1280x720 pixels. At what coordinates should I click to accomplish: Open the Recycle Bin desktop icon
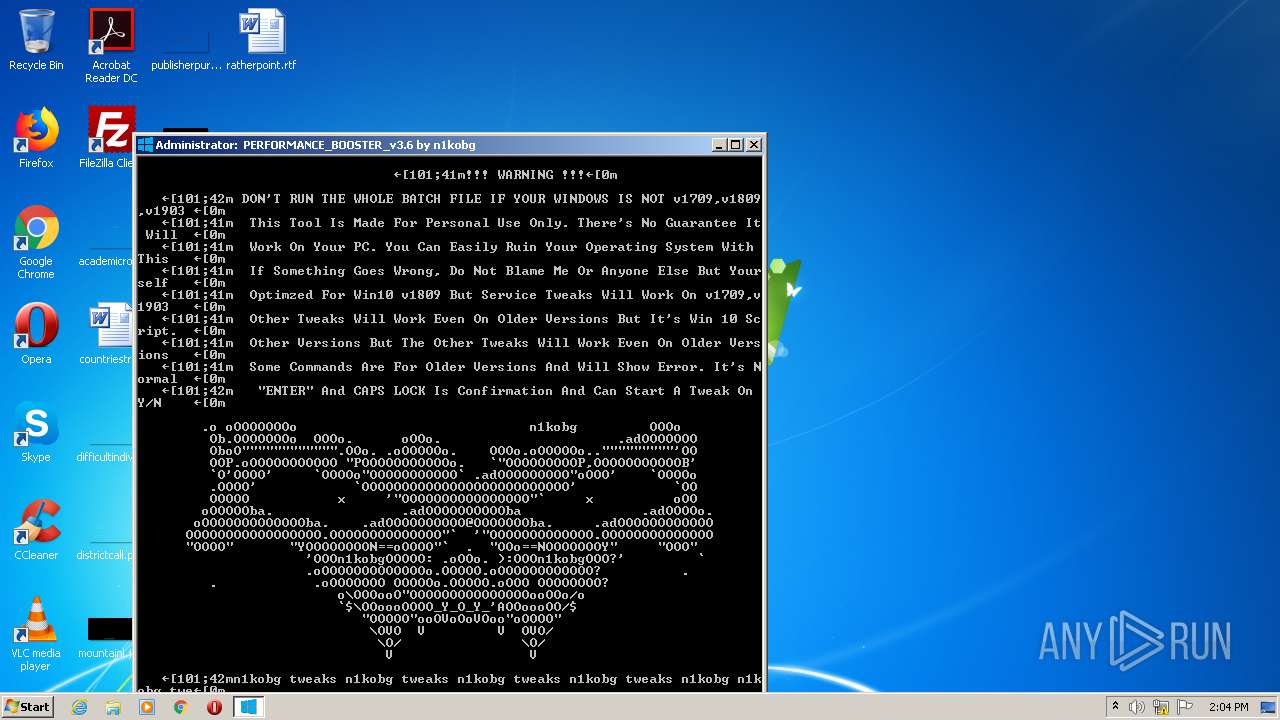point(36,40)
